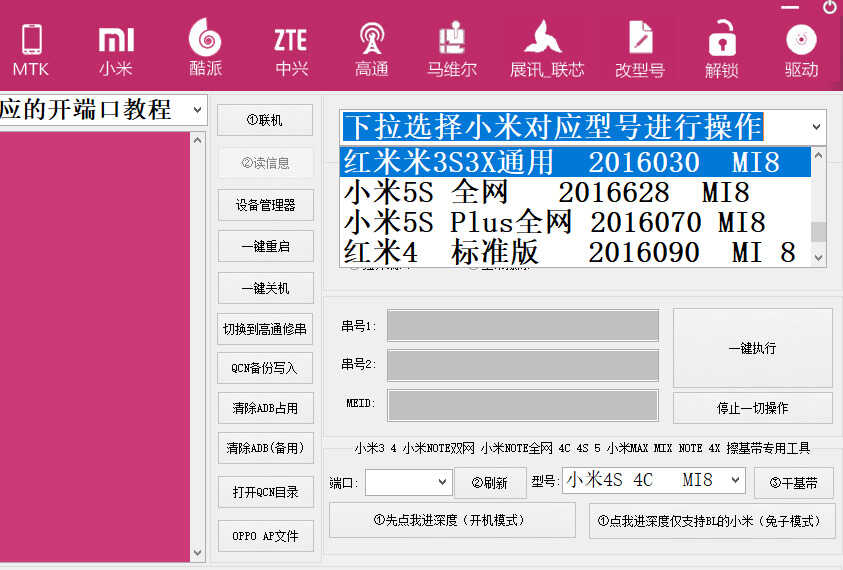Screen dimensions: 843x570
Task: Switch to the ZTE 中兴 section
Action: (291, 51)
